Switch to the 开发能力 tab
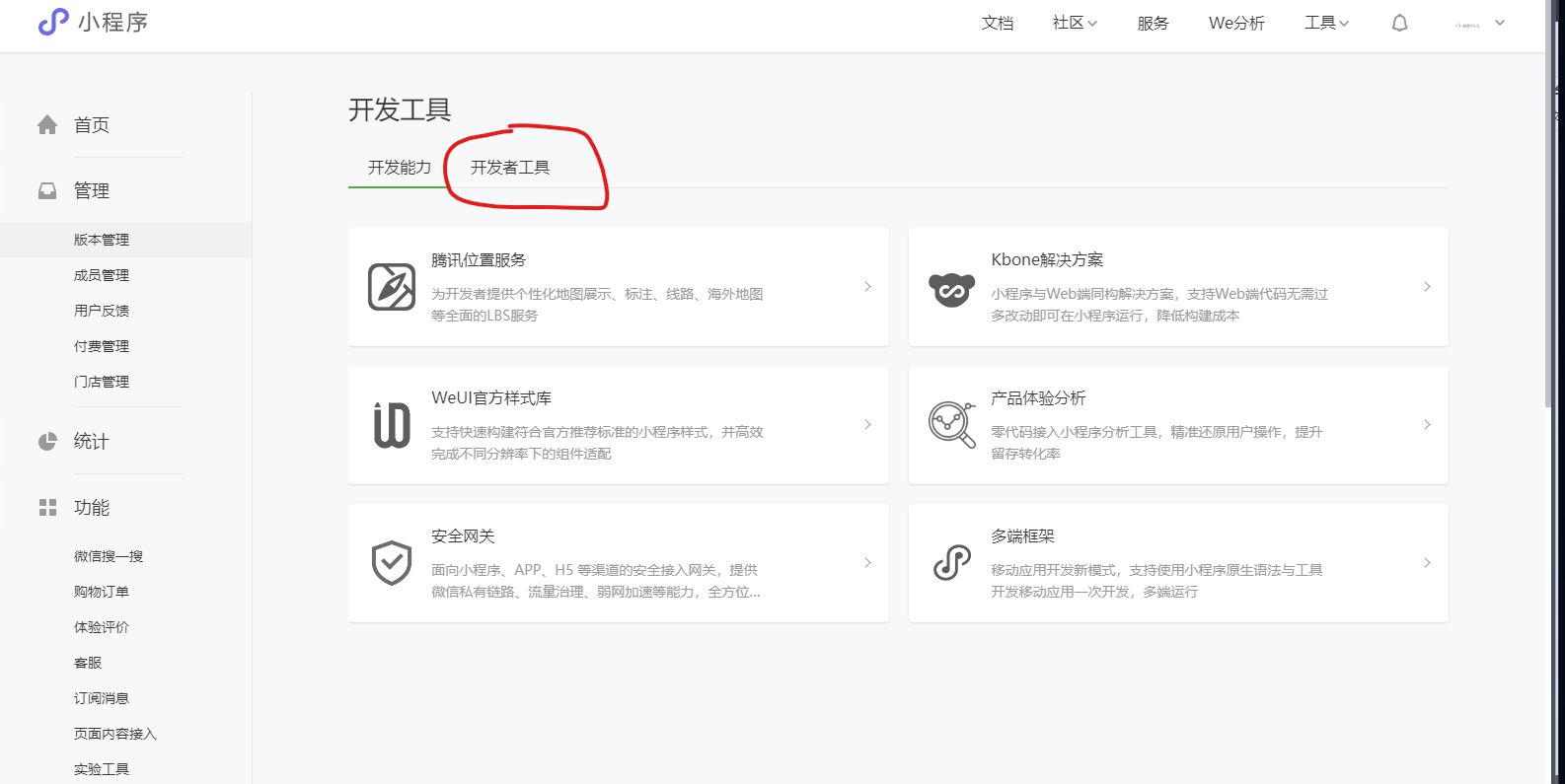 click(400, 168)
